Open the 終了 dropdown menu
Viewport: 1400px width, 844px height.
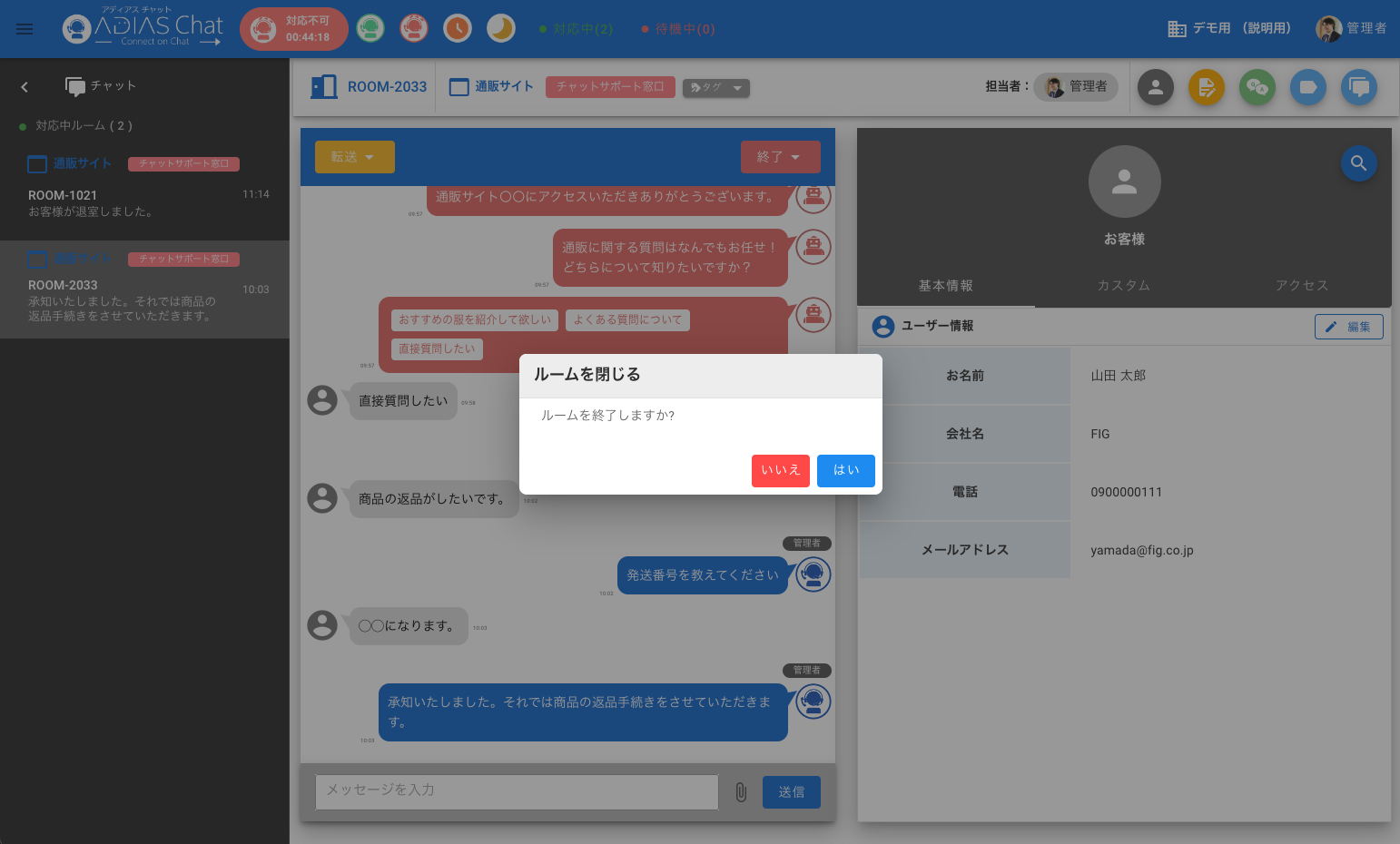pyautogui.click(x=780, y=157)
